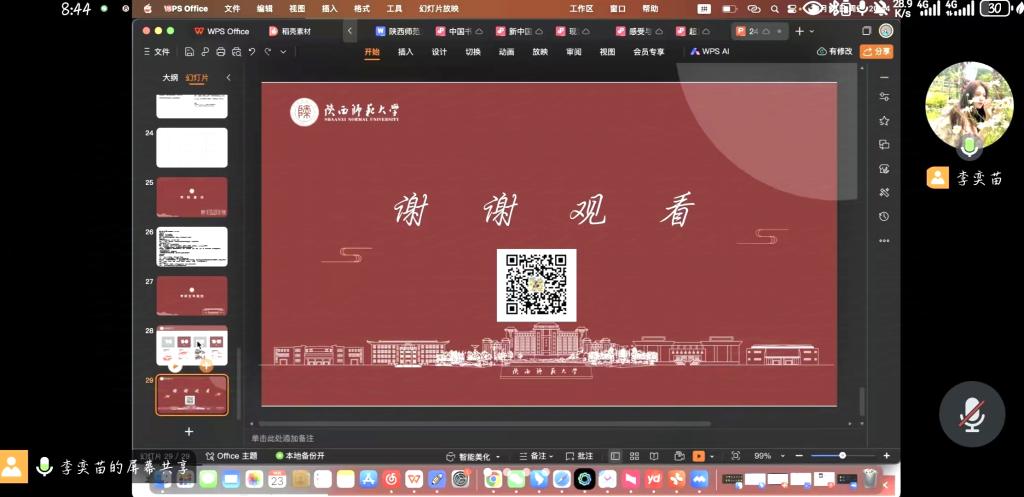The height and width of the screenshot is (497, 1024).
Task: Switch to the 视图 ribbon tab
Action: (x=607, y=52)
